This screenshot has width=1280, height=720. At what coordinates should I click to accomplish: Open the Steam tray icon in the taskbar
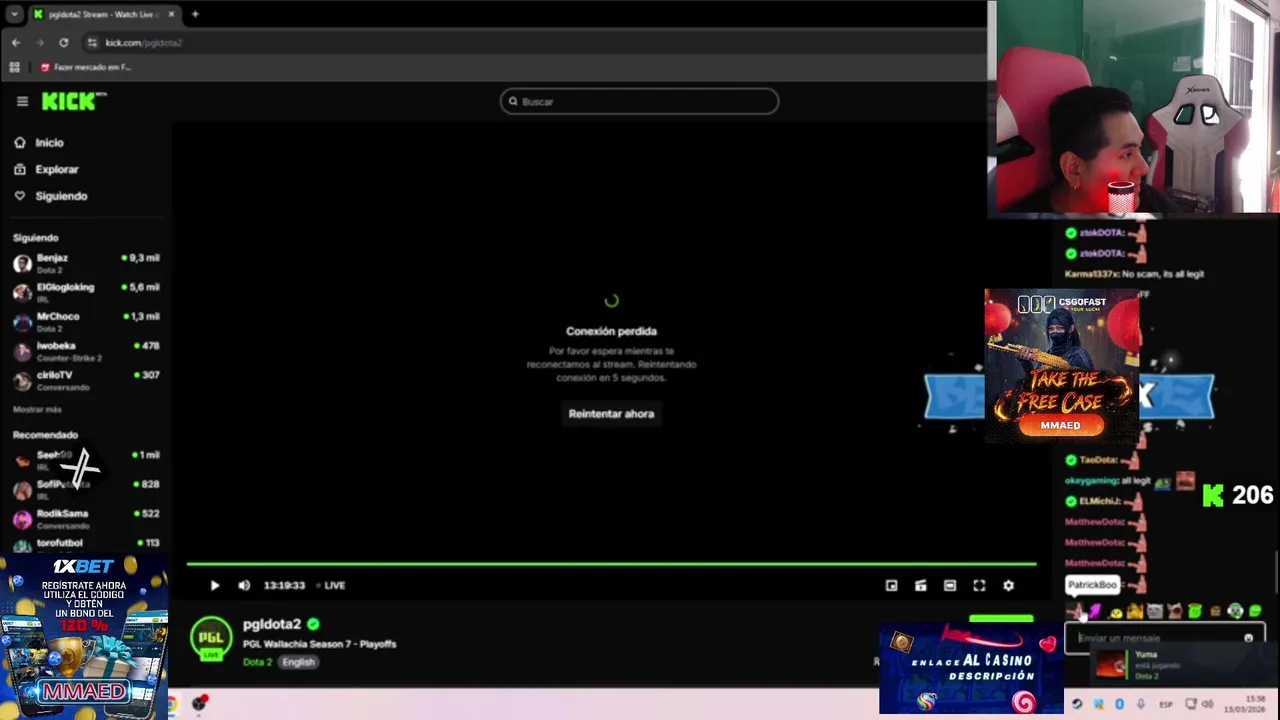point(1077,704)
